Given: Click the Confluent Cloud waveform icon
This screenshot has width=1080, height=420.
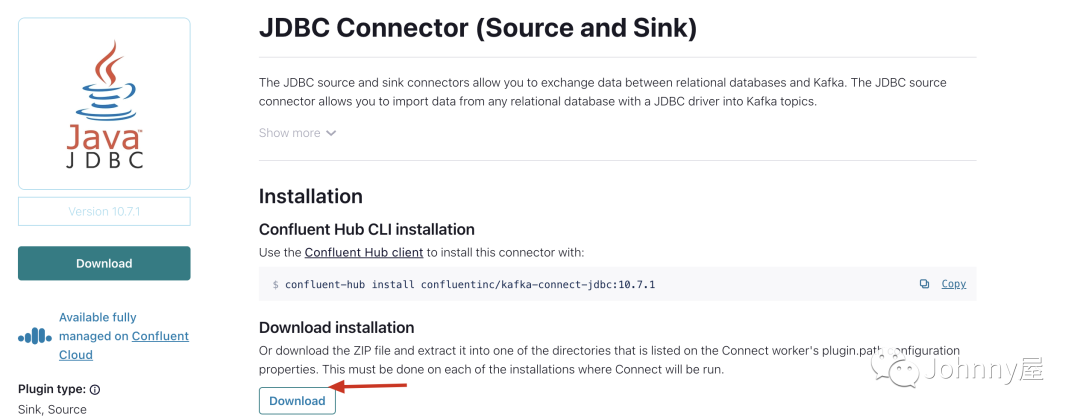Looking at the screenshot, I should click(x=35, y=336).
